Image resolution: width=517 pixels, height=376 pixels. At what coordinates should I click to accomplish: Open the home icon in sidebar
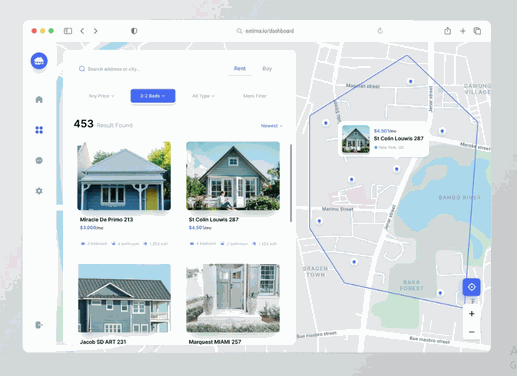pyautogui.click(x=39, y=99)
